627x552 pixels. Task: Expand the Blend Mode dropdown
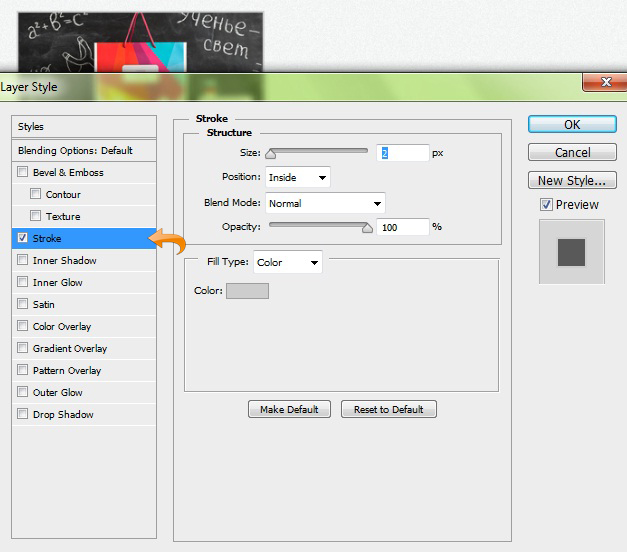(325, 204)
